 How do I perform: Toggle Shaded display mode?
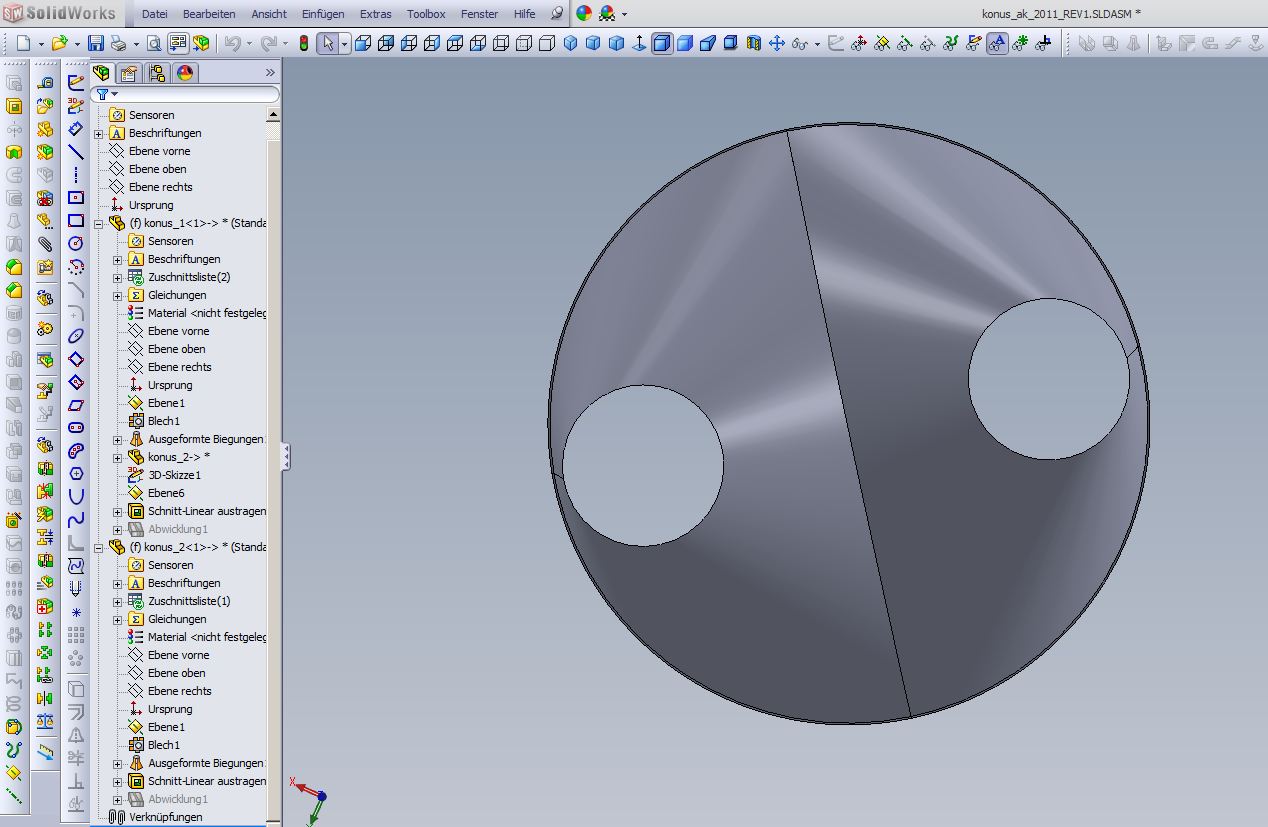[685, 44]
